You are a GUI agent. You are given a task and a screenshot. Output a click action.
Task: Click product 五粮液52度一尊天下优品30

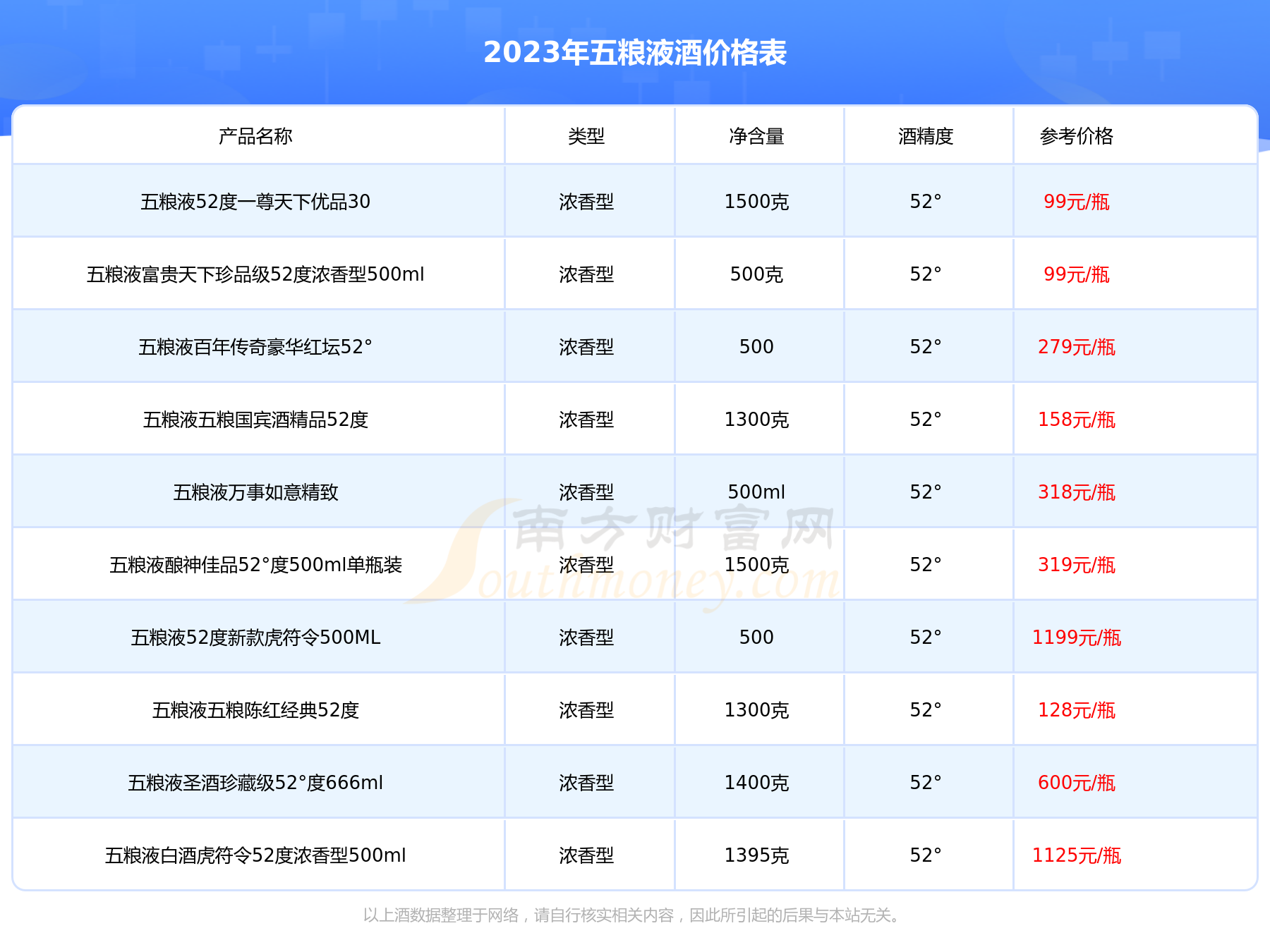tap(255, 202)
